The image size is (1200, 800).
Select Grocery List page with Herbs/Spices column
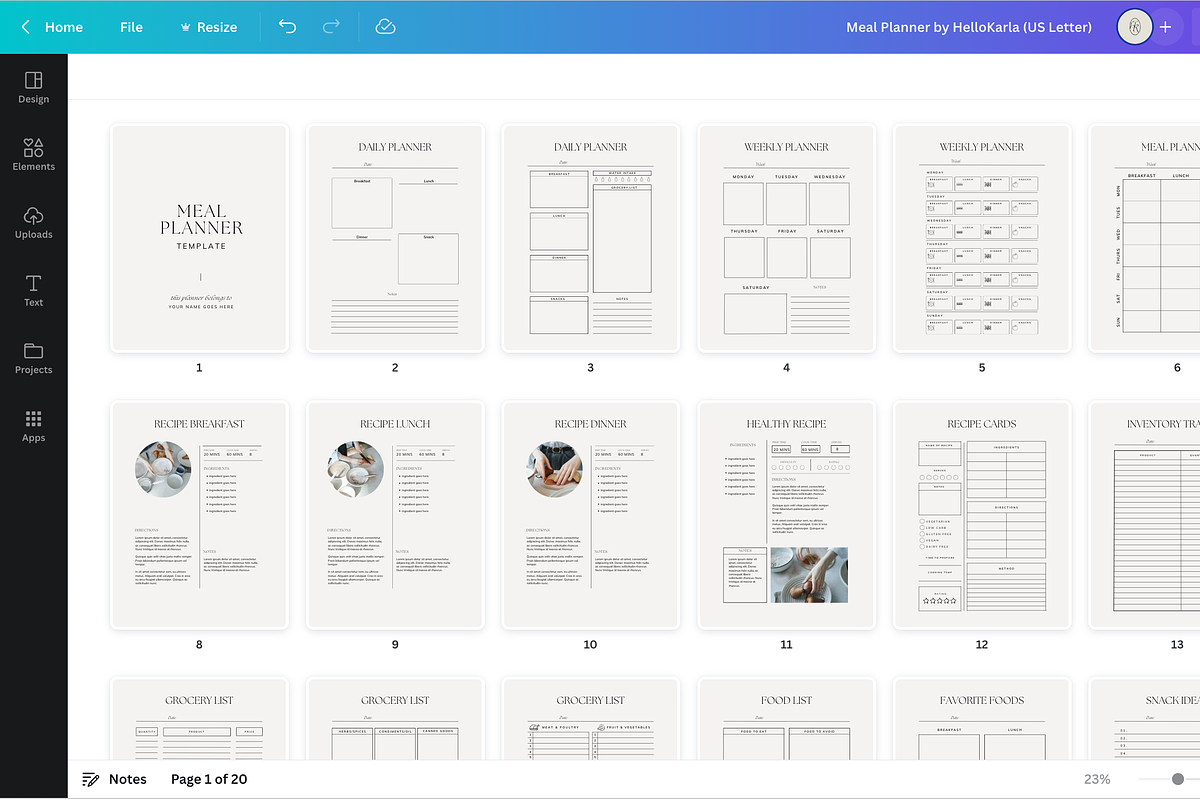point(395,720)
